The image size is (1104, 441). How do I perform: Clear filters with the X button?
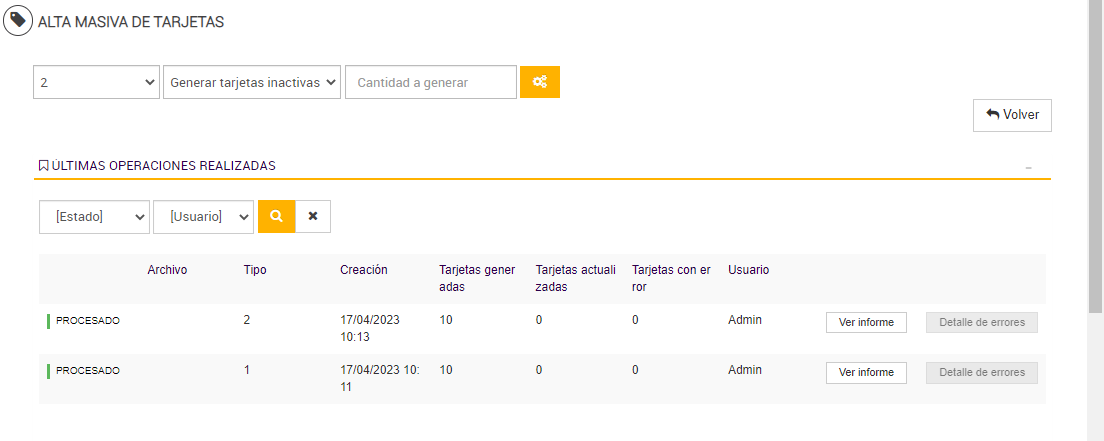(x=313, y=216)
